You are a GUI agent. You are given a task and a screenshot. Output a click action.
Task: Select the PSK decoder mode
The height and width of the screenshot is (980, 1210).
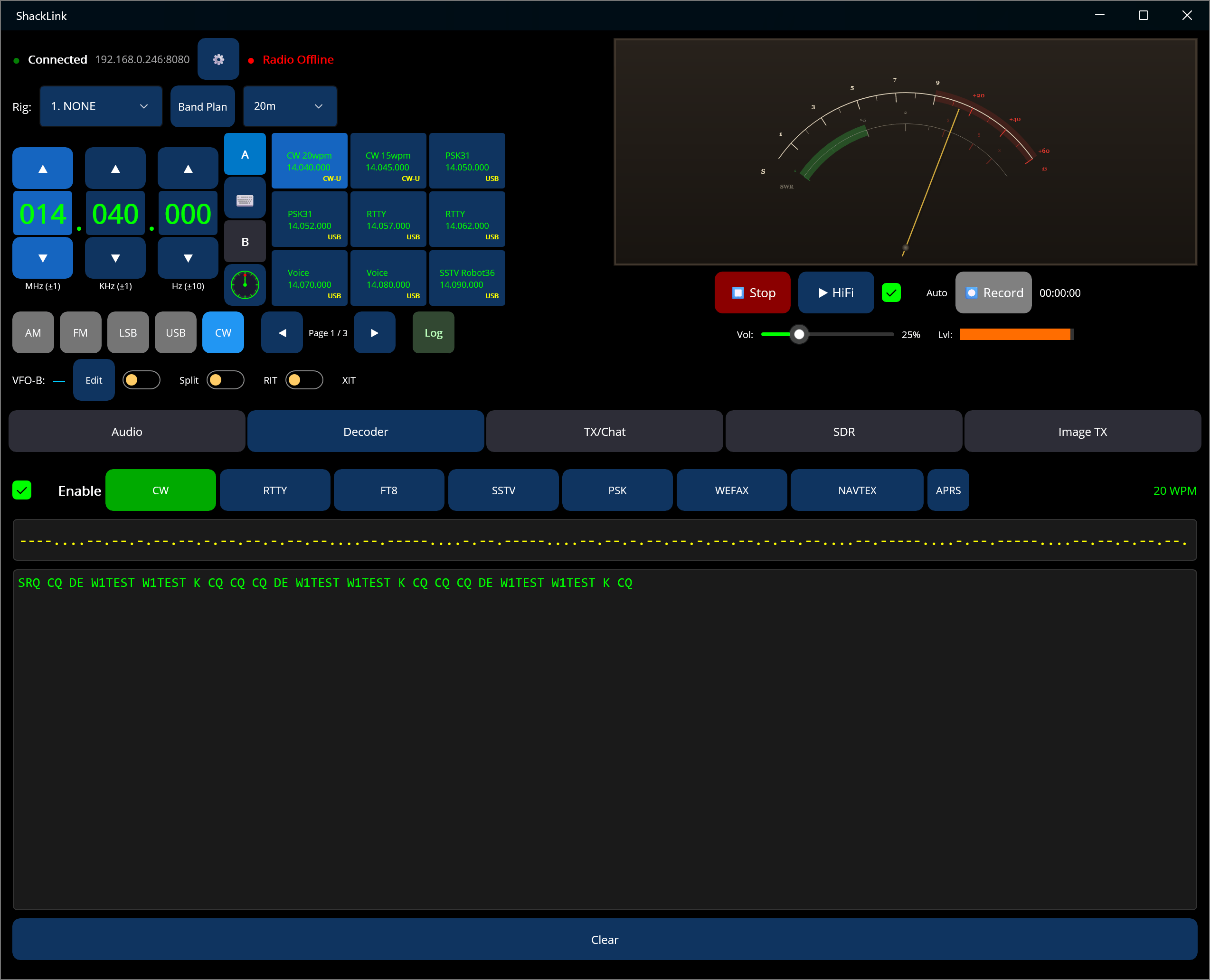617,490
